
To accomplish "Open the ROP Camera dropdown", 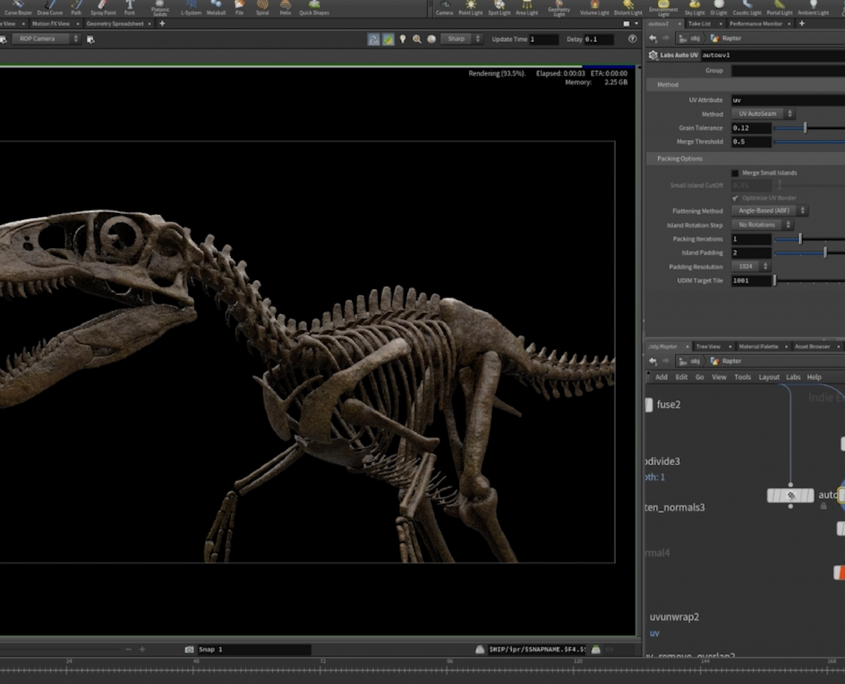I will click(46, 39).
